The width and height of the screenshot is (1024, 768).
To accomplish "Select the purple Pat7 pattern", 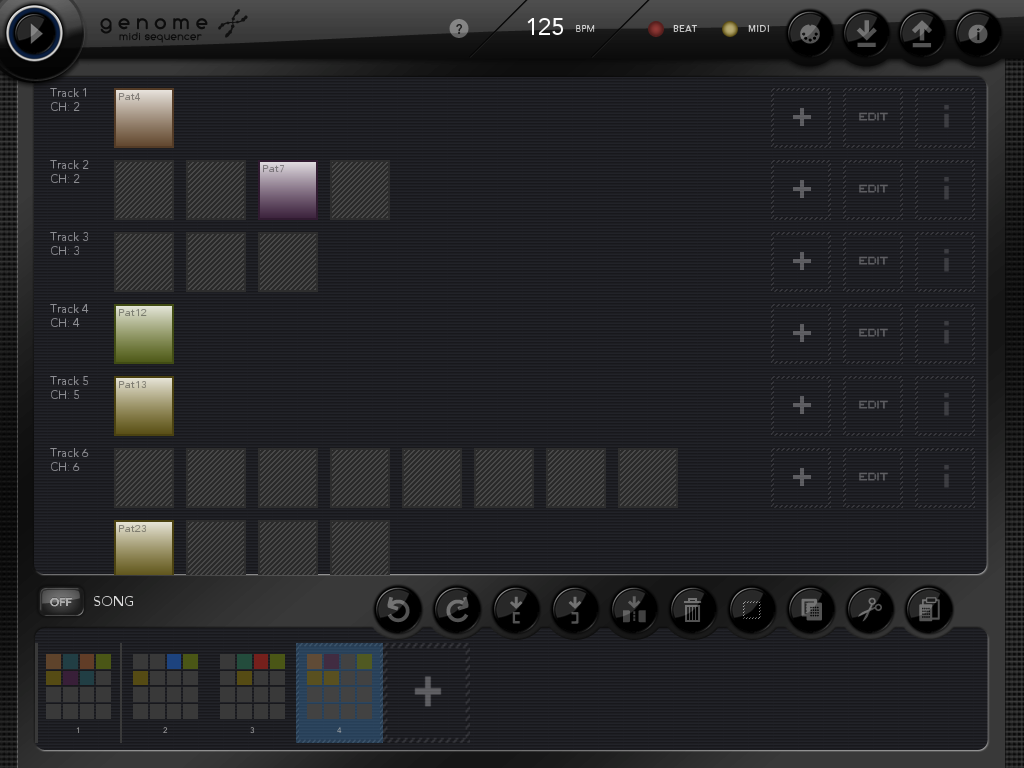I will point(288,190).
